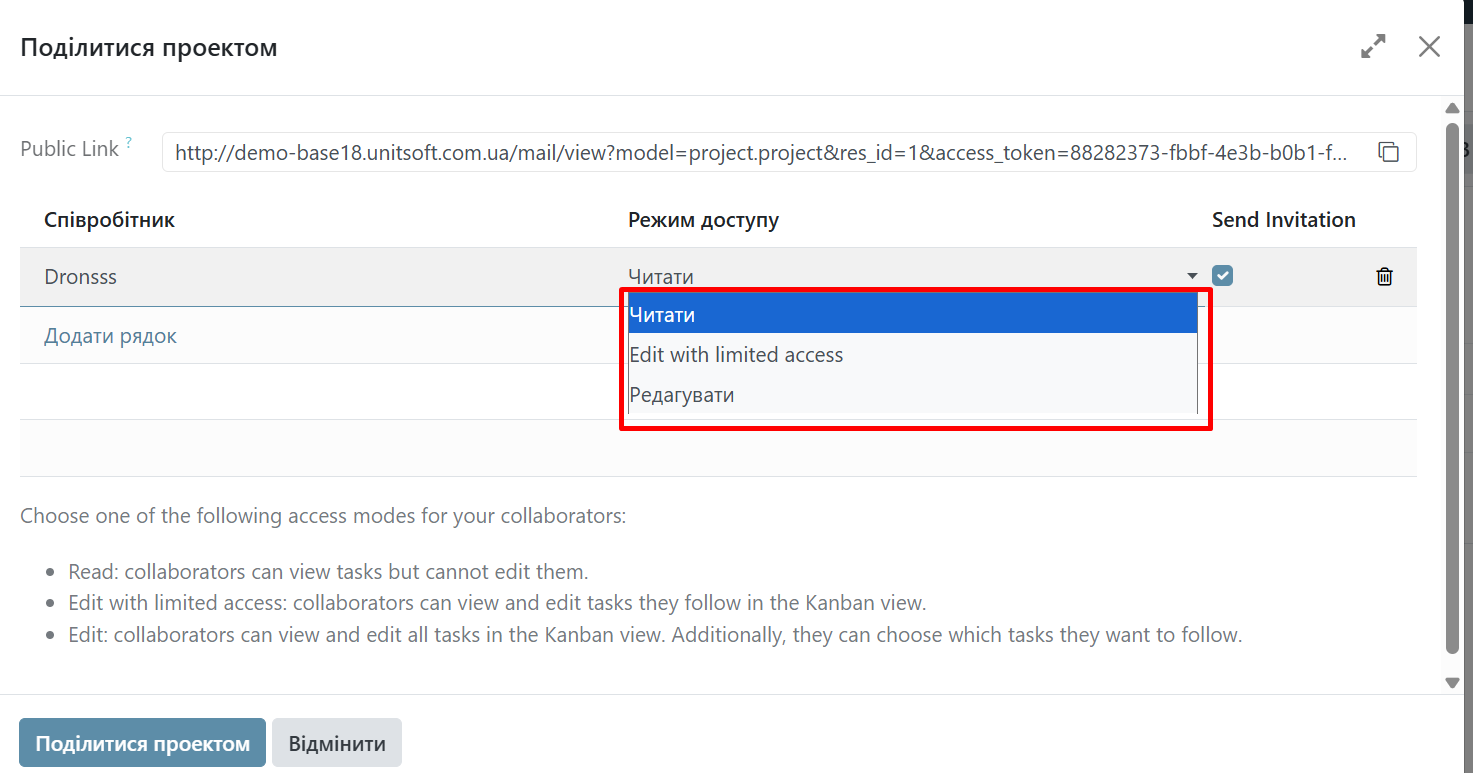1473x773 pixels.
Task: Click the Send Invitation column header
Action: click(1283, 220)
